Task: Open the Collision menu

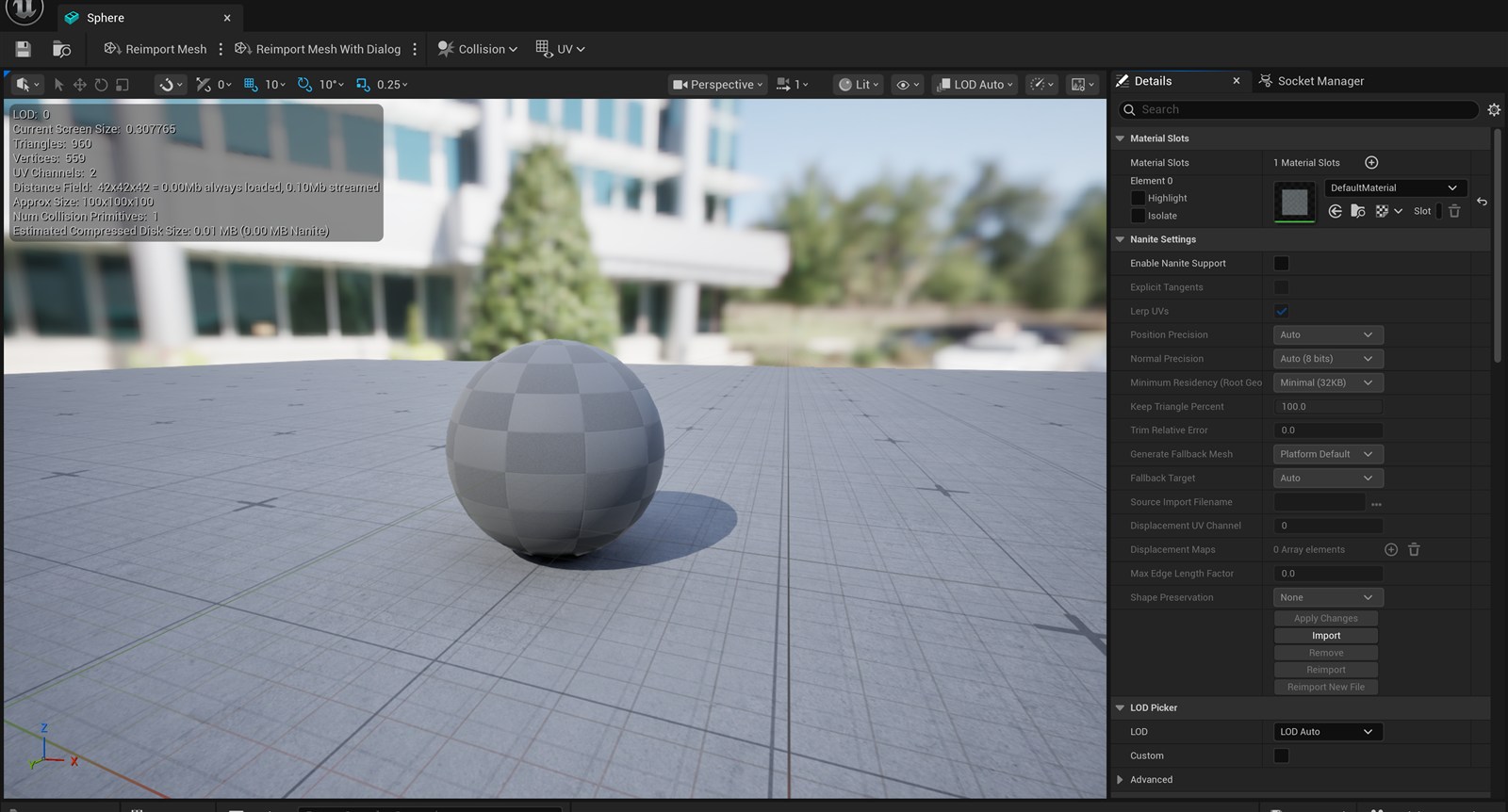Action: click(477, 49)
